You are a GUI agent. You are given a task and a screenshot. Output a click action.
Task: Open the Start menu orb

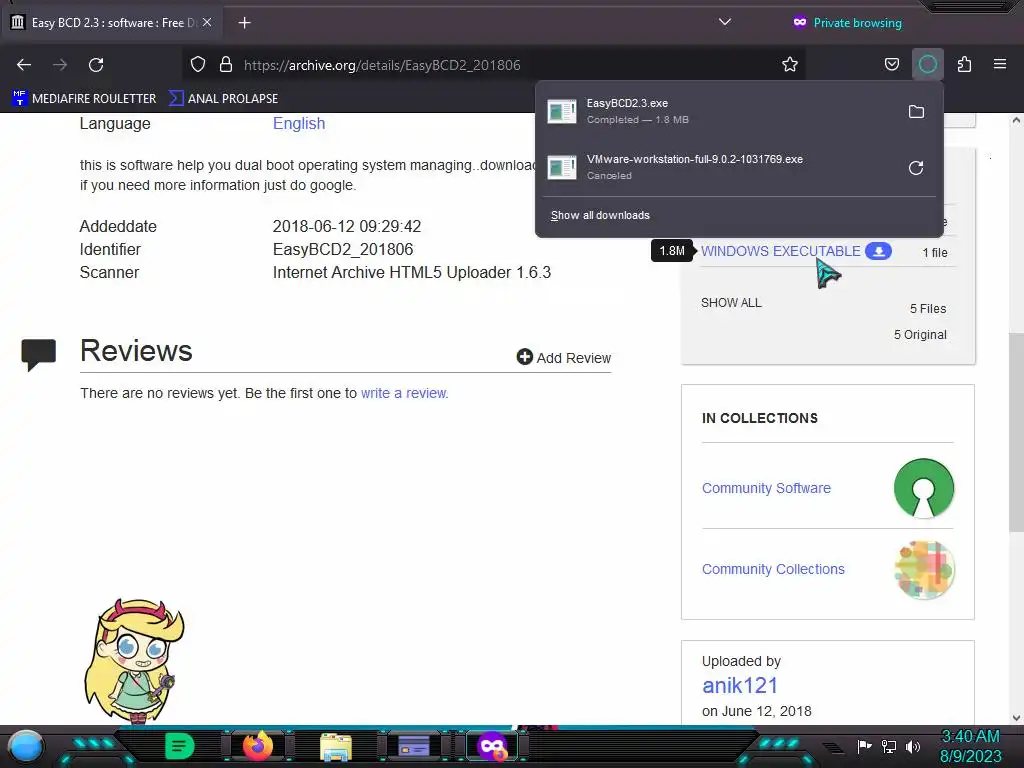25,746
